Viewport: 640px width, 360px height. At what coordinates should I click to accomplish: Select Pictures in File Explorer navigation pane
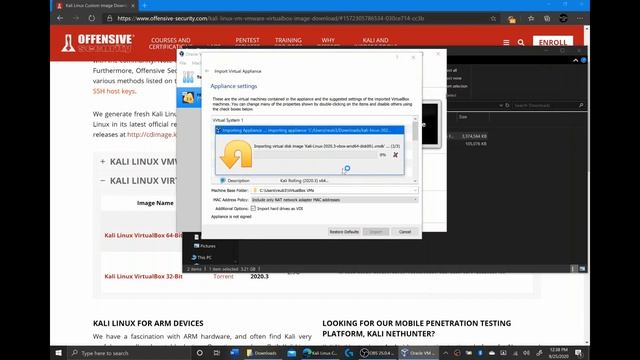(204, 246)
